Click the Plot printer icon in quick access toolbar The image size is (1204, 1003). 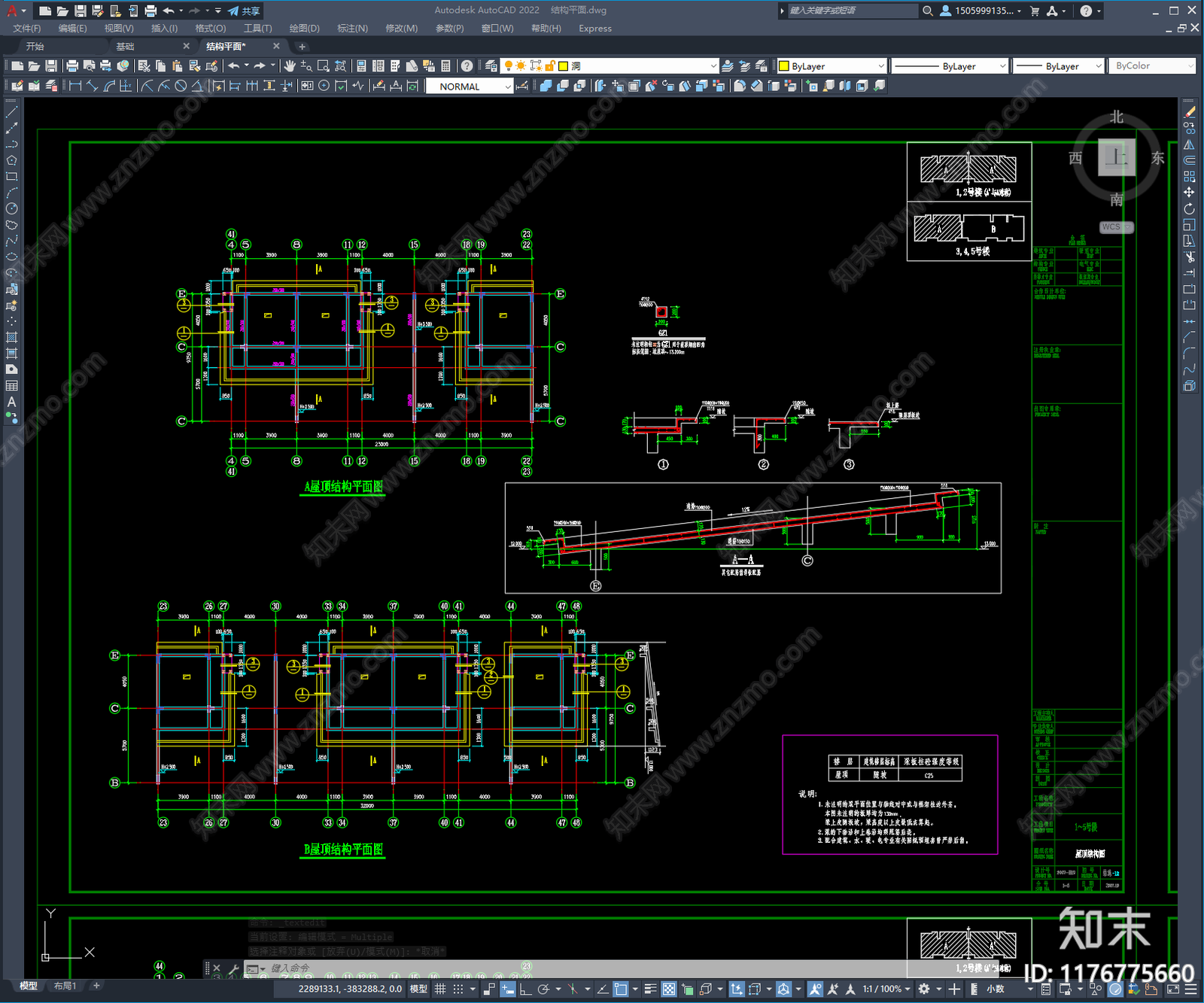pyautogui.click(x=150, y=11)
